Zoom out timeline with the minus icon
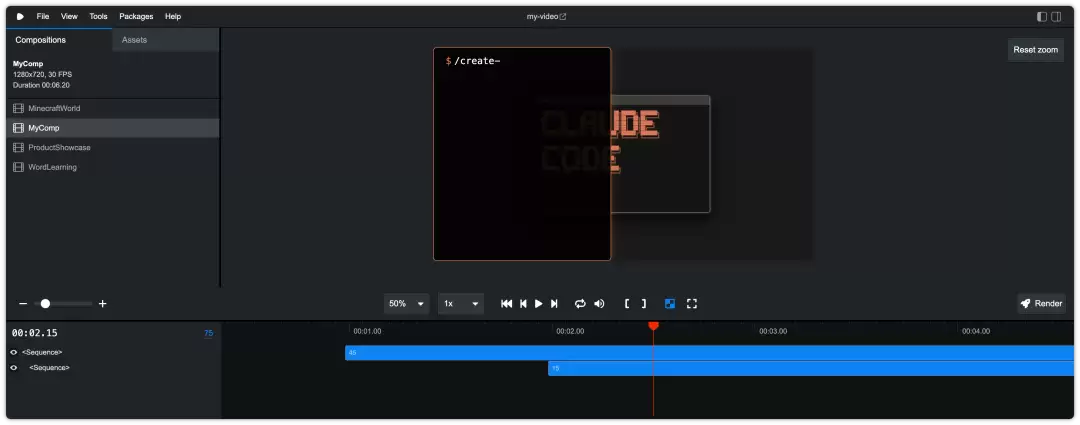Viewport: 1080px width, 425px height. (23, 304)
